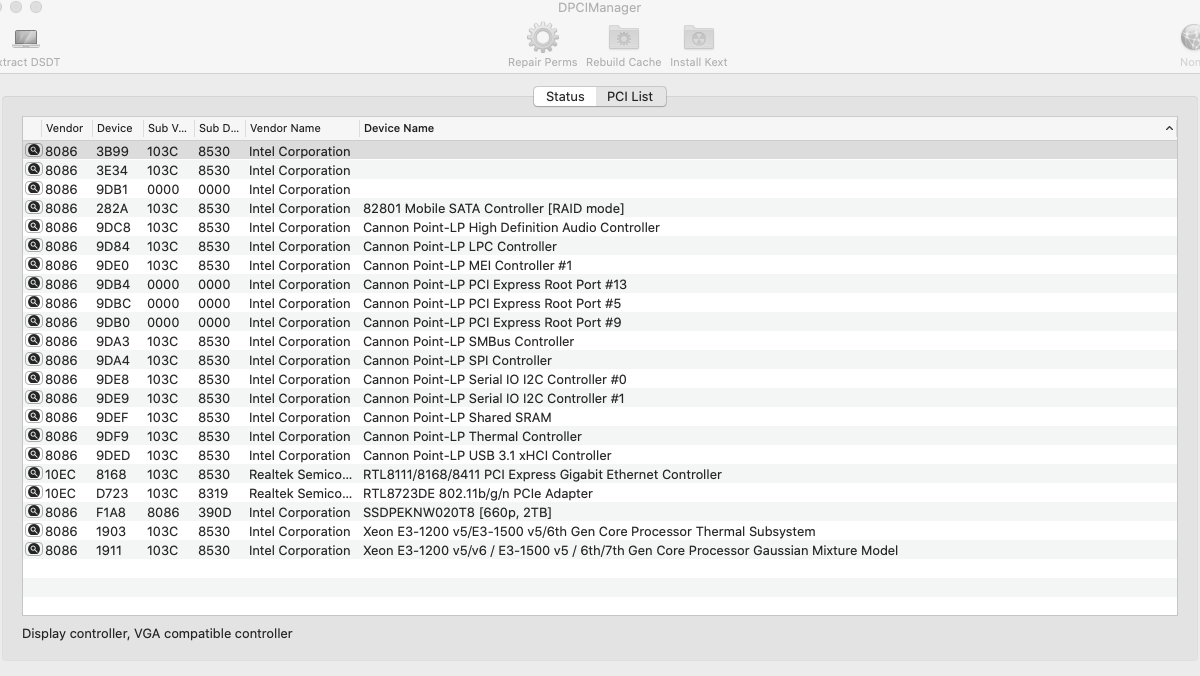Click device ID cell 'D723'

click(x=112, y=493)
